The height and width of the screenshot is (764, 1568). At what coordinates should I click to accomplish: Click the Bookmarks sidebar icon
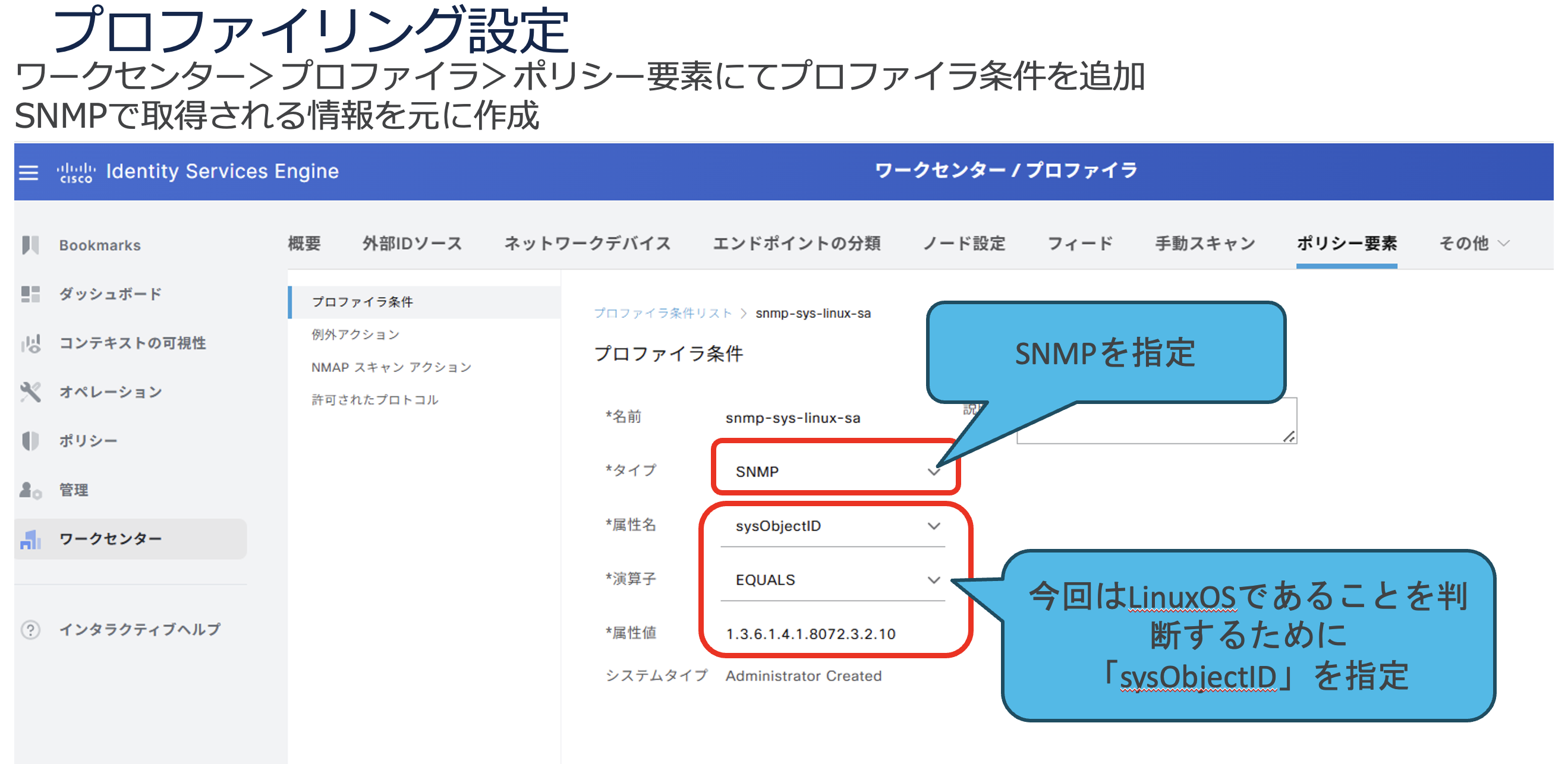30,245
